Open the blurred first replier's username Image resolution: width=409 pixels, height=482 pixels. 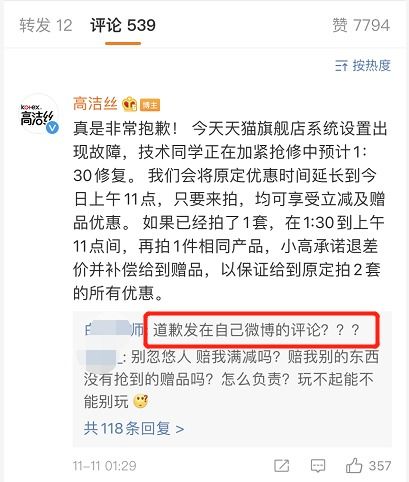click(114, 330)
